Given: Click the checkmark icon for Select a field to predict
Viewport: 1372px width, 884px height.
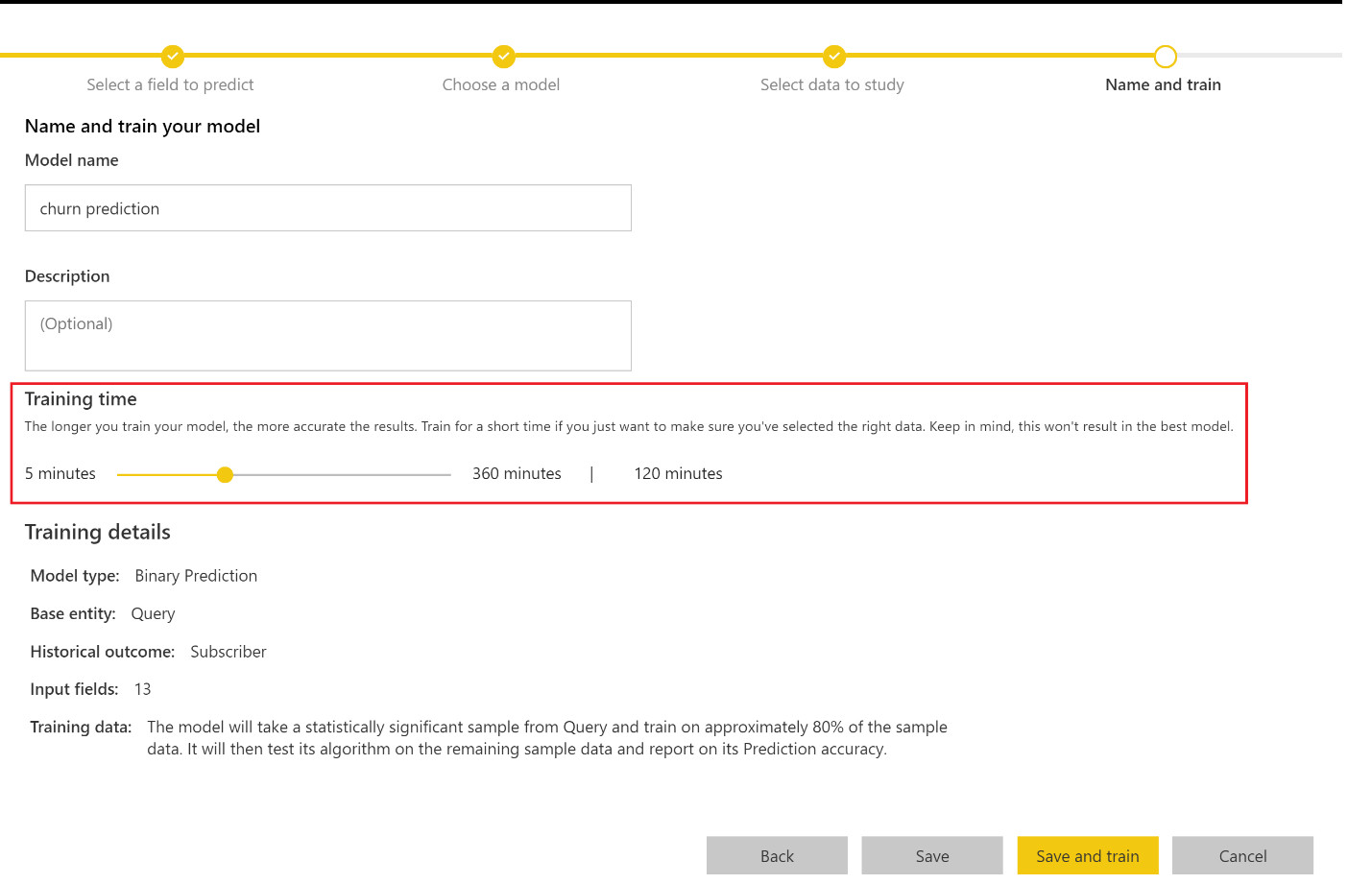Looking at the screenshot, I should point(173,57).
